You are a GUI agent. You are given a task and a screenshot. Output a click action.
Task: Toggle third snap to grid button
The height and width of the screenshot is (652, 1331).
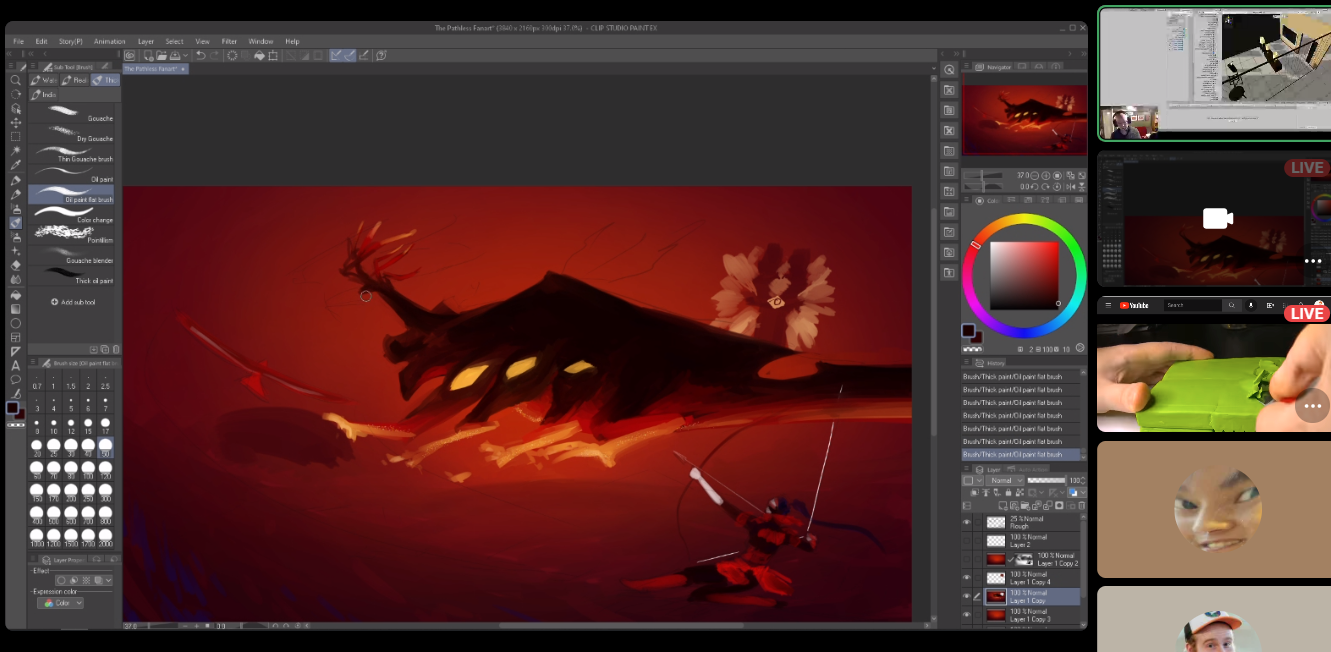click(364, 55)
